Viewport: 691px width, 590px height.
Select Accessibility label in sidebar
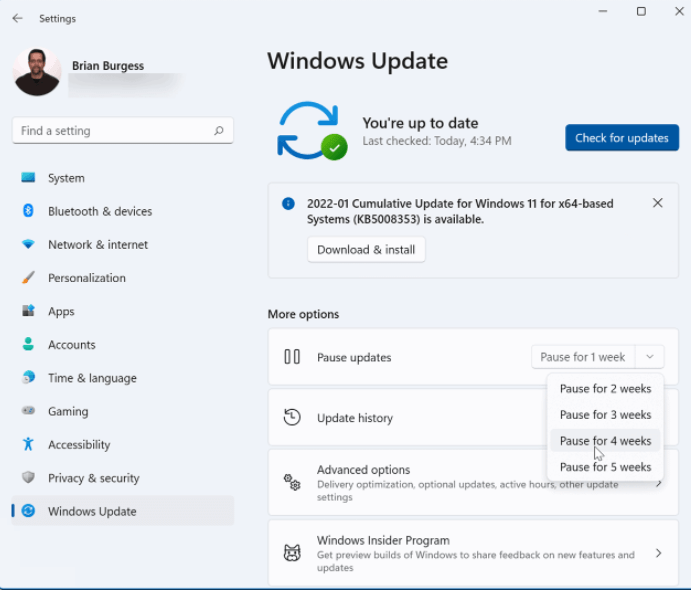coord(79,445)
